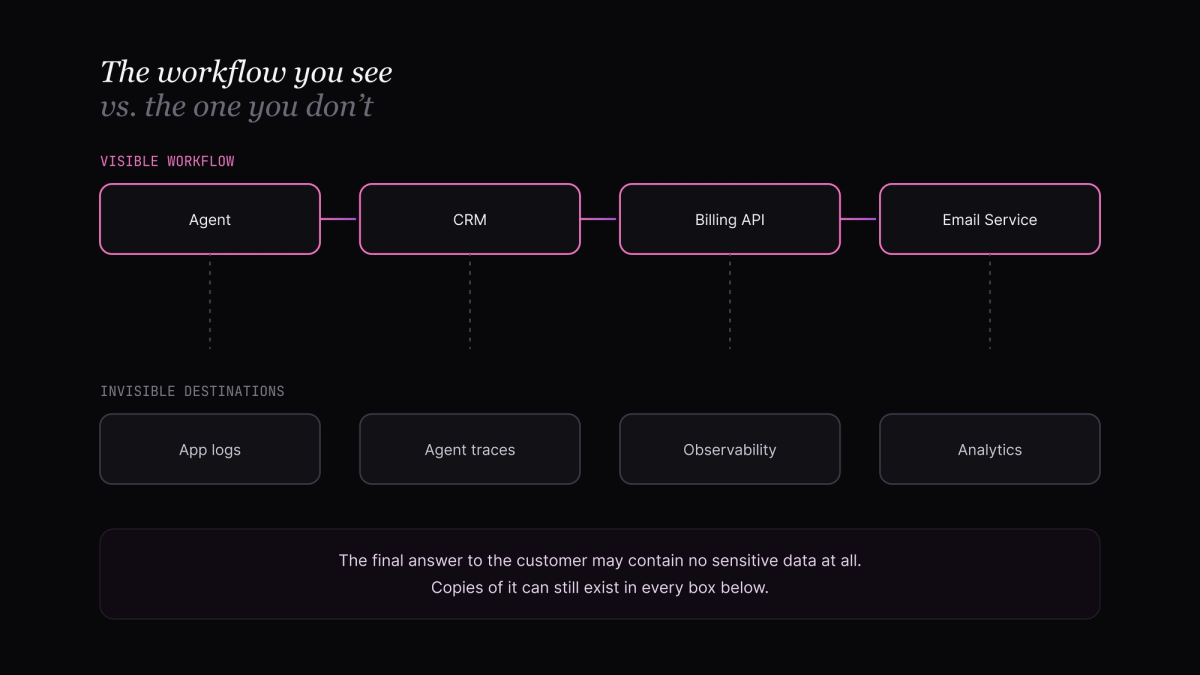The width and height of the screenshot is (1200, 675).
Task: Click the INVISIBLE DESTINATIONS label
Action: [x=192, y=391]
